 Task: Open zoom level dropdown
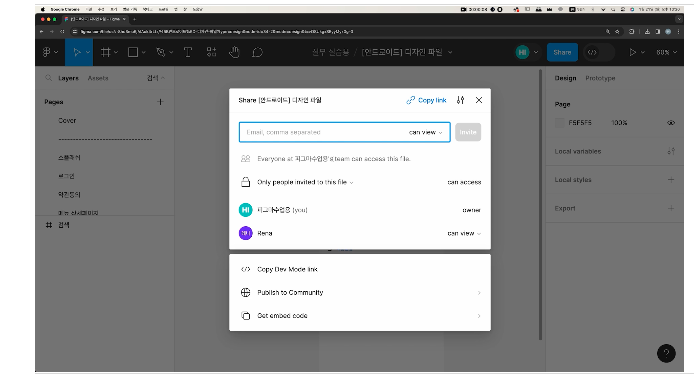666,52
